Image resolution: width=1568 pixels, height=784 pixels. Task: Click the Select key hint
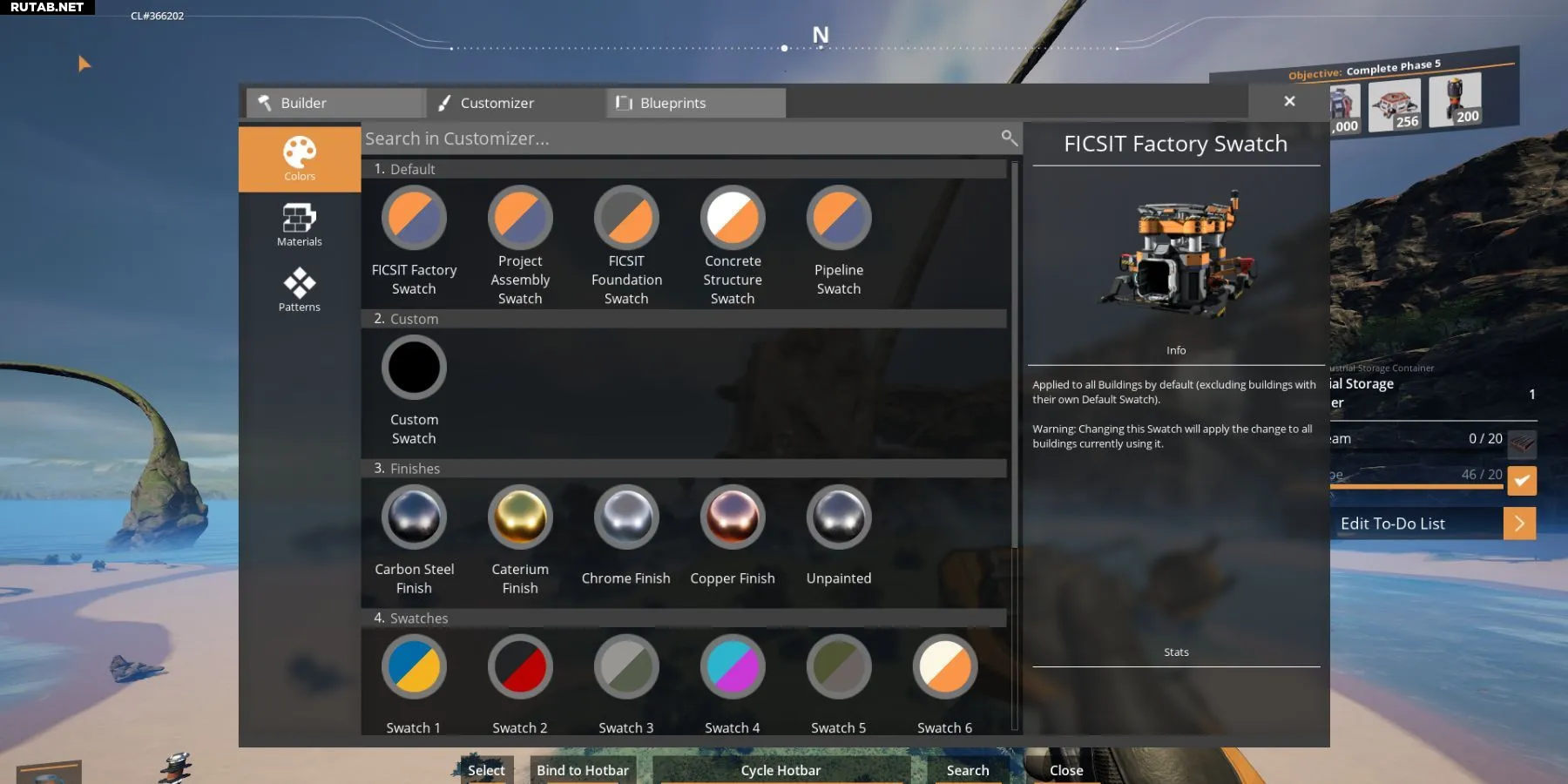tap(486, 770)
